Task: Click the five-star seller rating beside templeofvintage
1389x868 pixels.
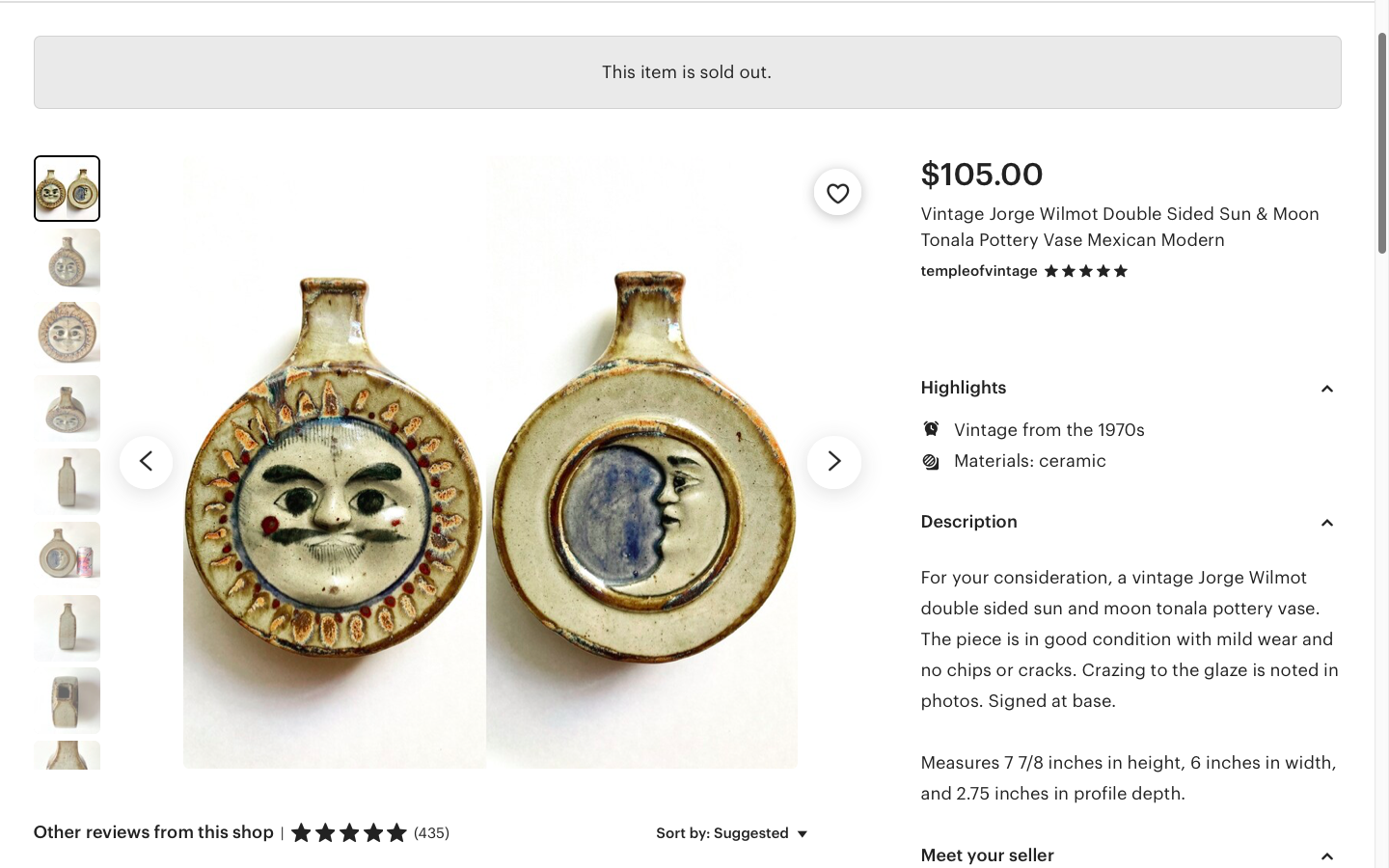Action: click(x=1085, y=271)
